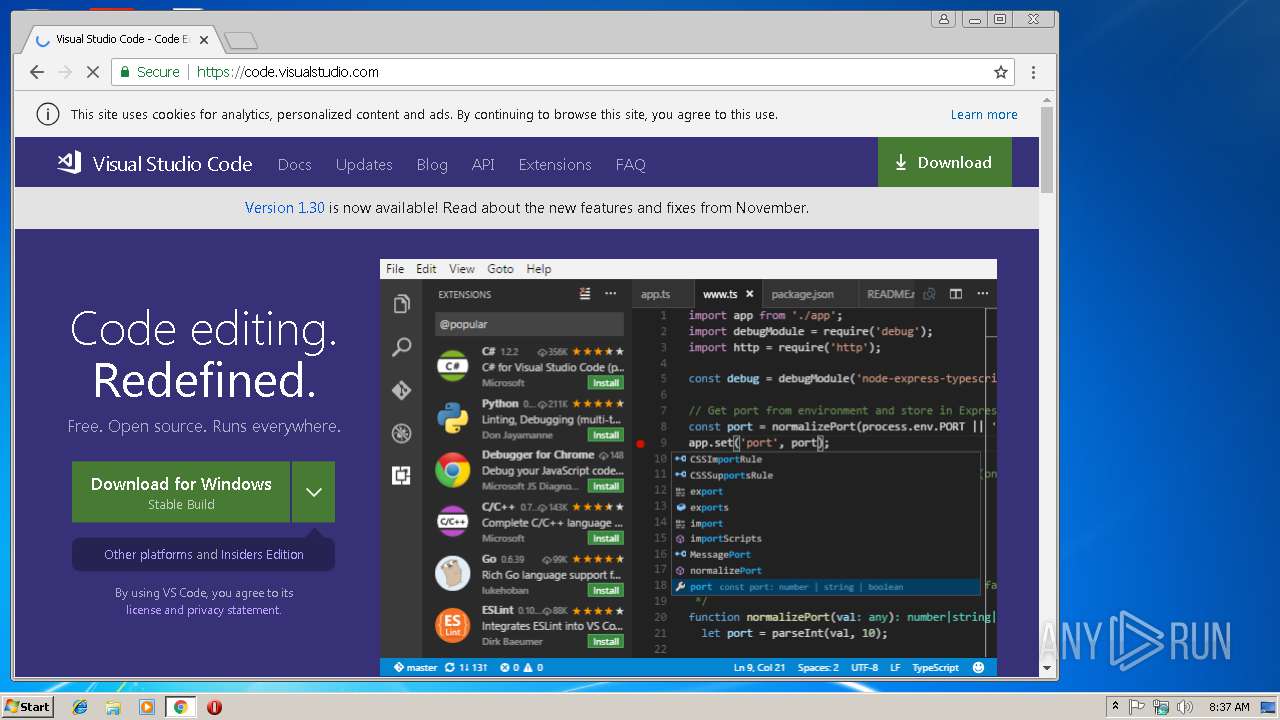Click the volume speaker tray icon
Screen dimensions: 1280x720
(x=1185, y=707)
